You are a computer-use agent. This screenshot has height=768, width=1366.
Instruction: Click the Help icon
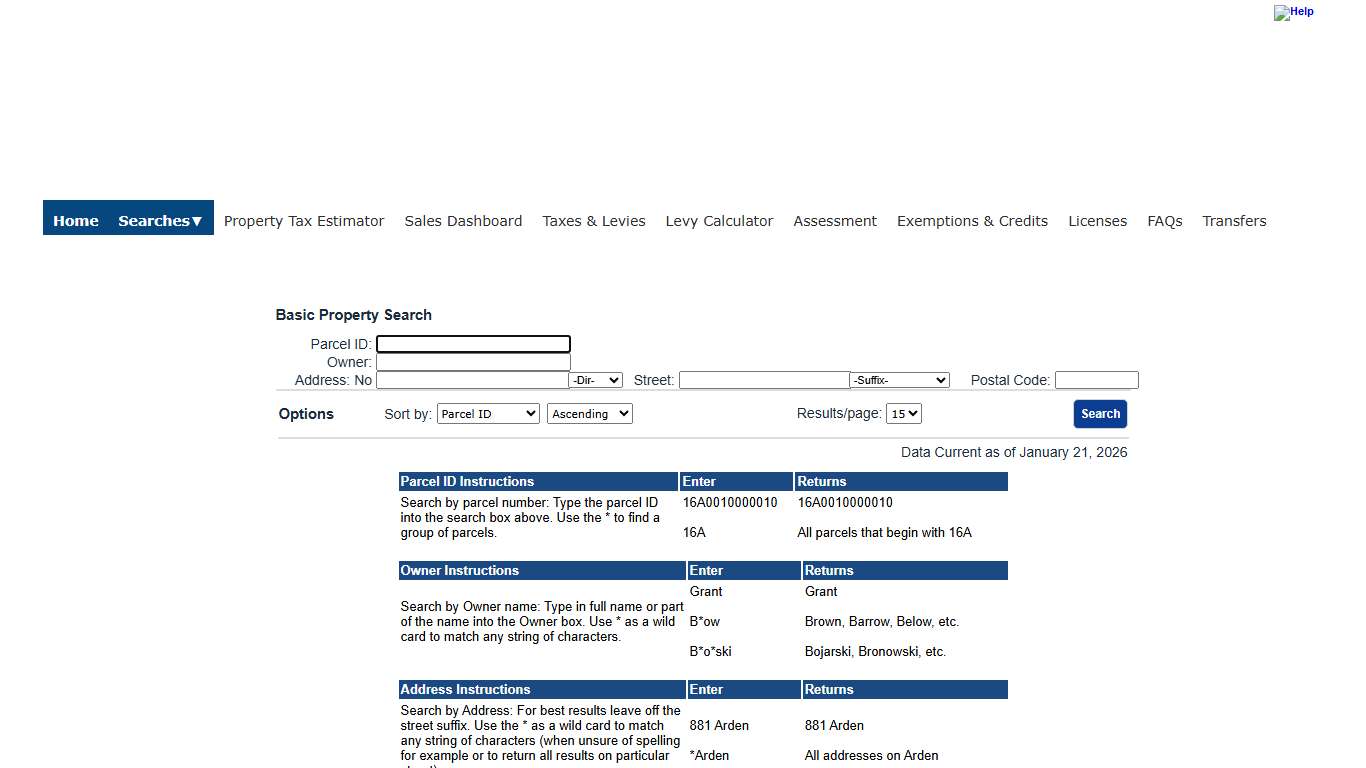pyautogui.click(x=1293, y=12)
